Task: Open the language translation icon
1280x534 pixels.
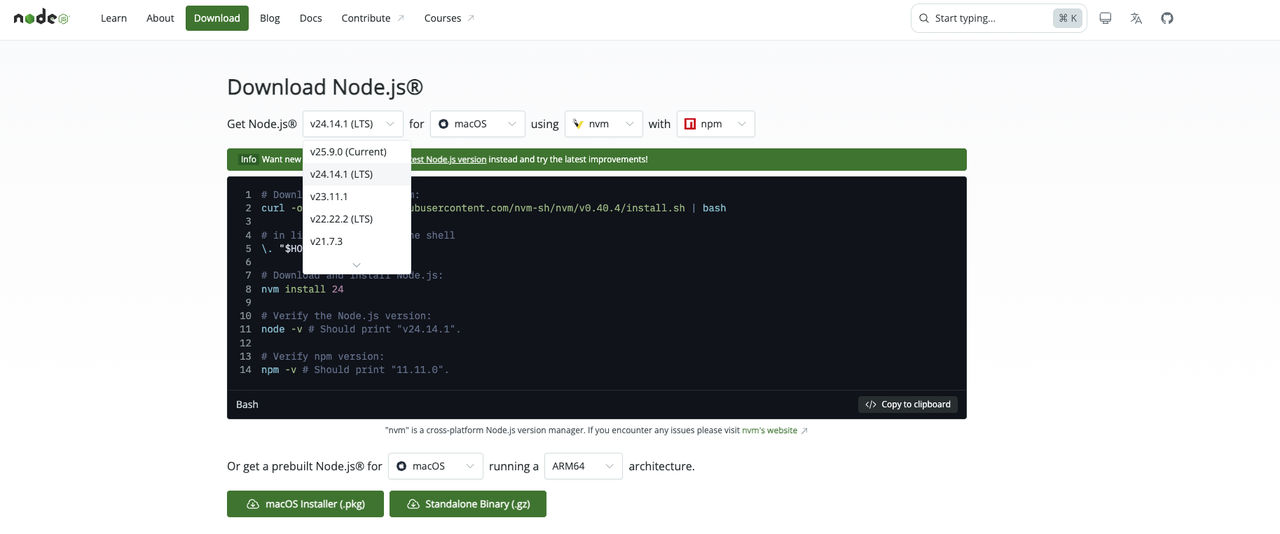Action: [x=1136, y=18]
